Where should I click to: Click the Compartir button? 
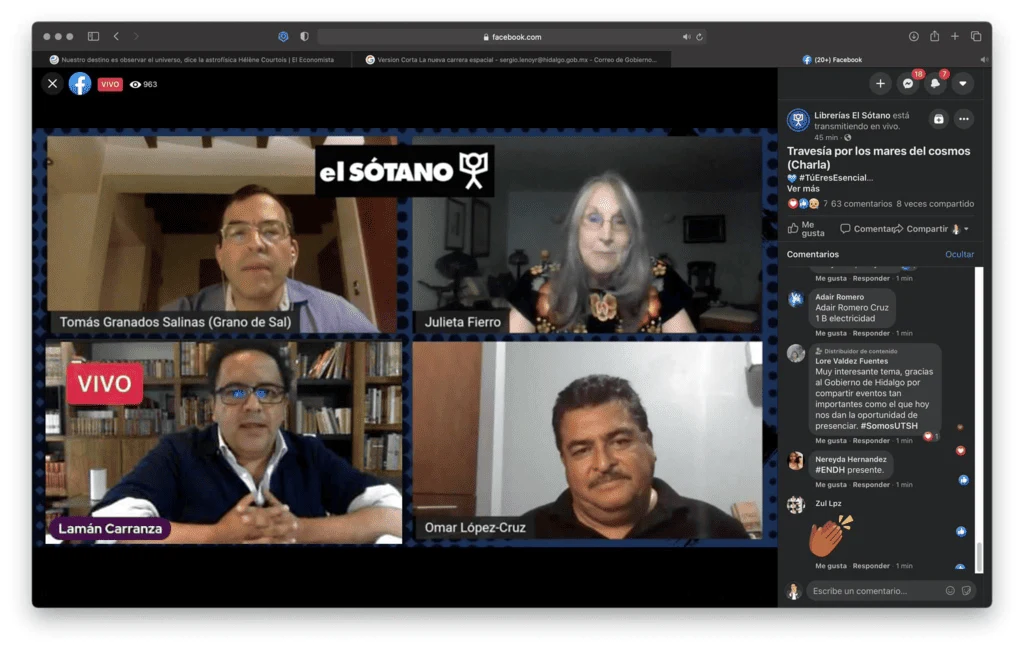(921, 229)
